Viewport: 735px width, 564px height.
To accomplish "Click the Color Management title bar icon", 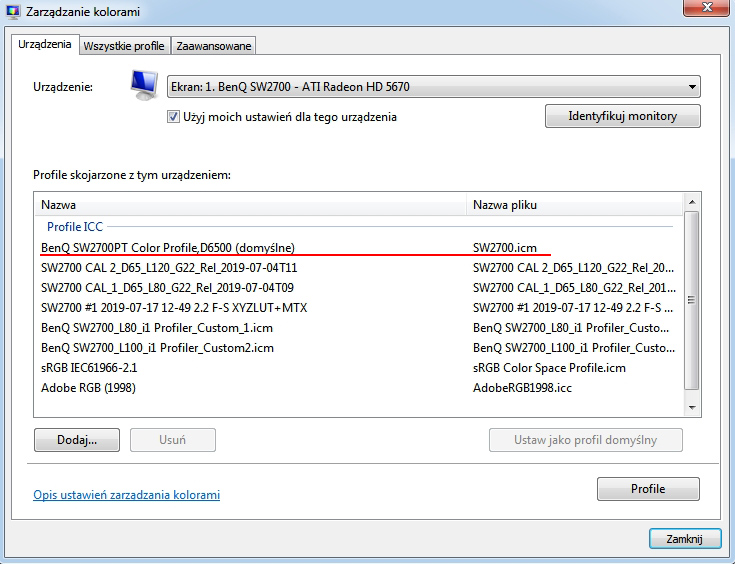I will [x=13, y=11].
